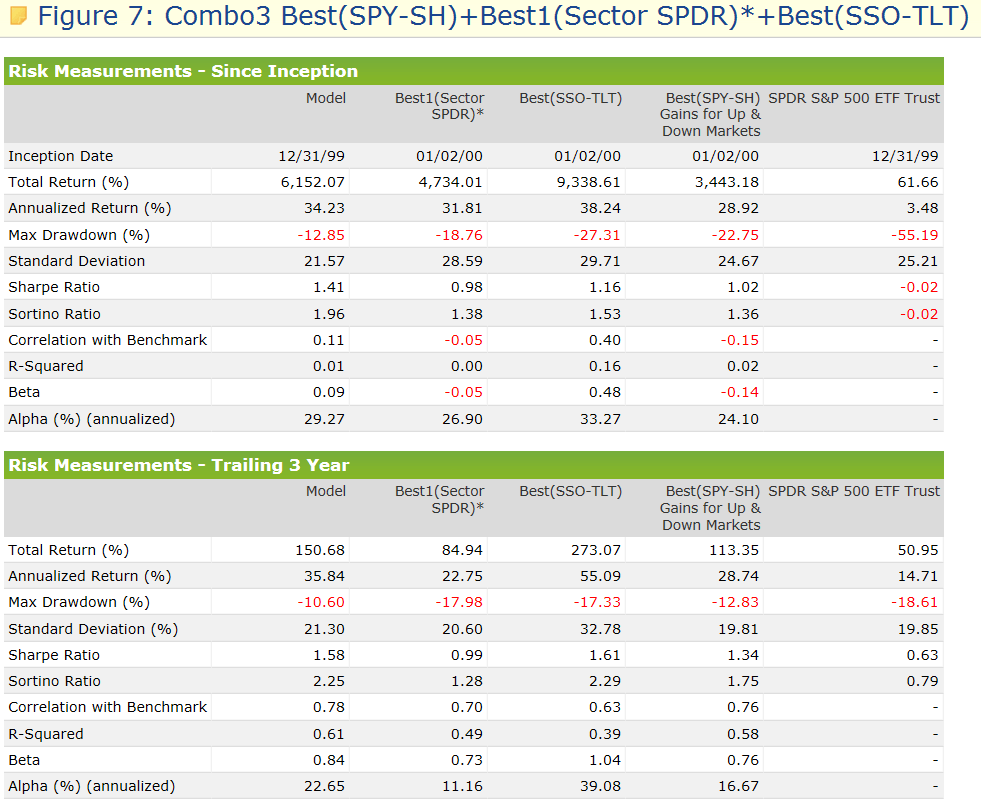Image resolution: width=981 pixels, height=807 pixels.
Task: Click red Max Drawdown value -17.33
Action: (x=597, y=602)
